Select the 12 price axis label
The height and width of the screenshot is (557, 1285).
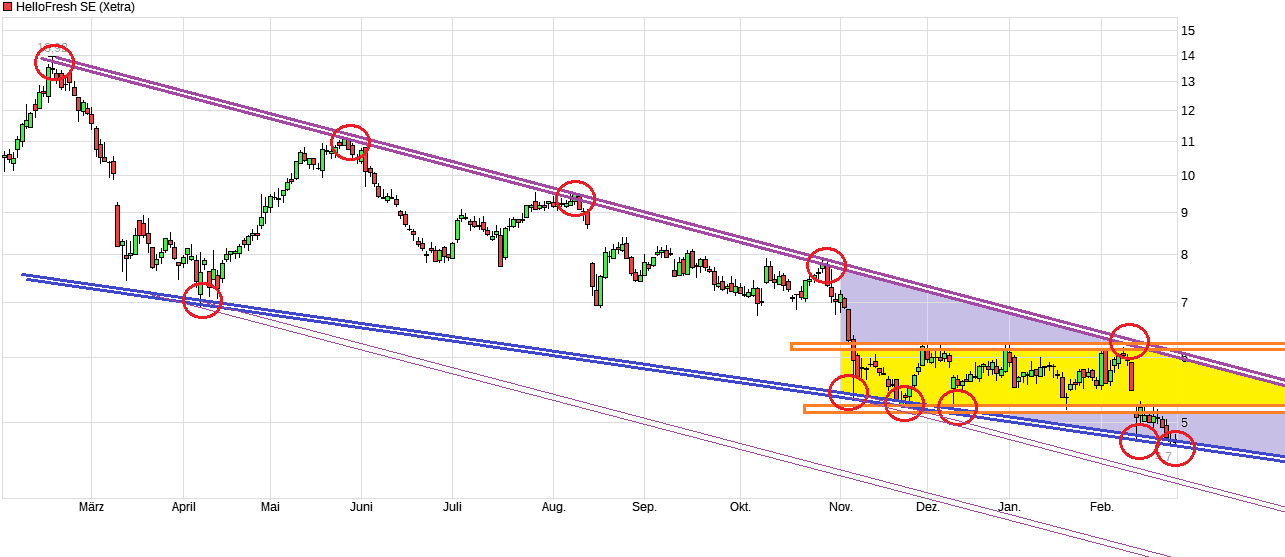click(x=1188, y=111)
